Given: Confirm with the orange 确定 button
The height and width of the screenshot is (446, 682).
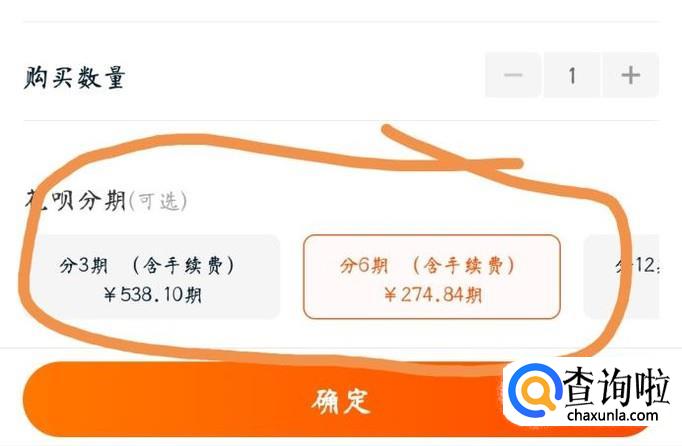Looking at the screenshot, I should tap(340, 399).
